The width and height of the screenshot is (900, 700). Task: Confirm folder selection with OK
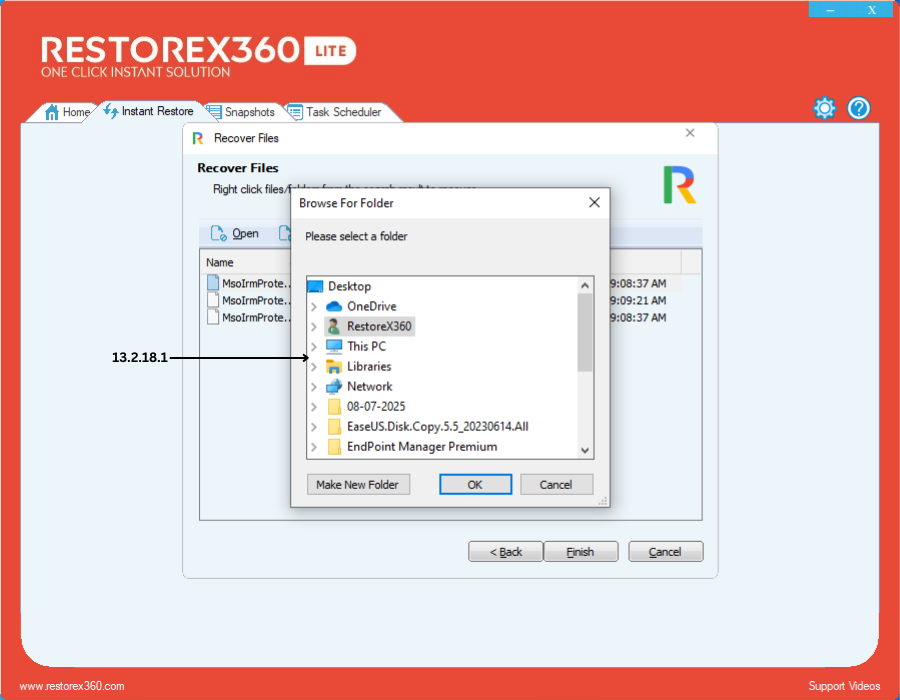point(475,484)
